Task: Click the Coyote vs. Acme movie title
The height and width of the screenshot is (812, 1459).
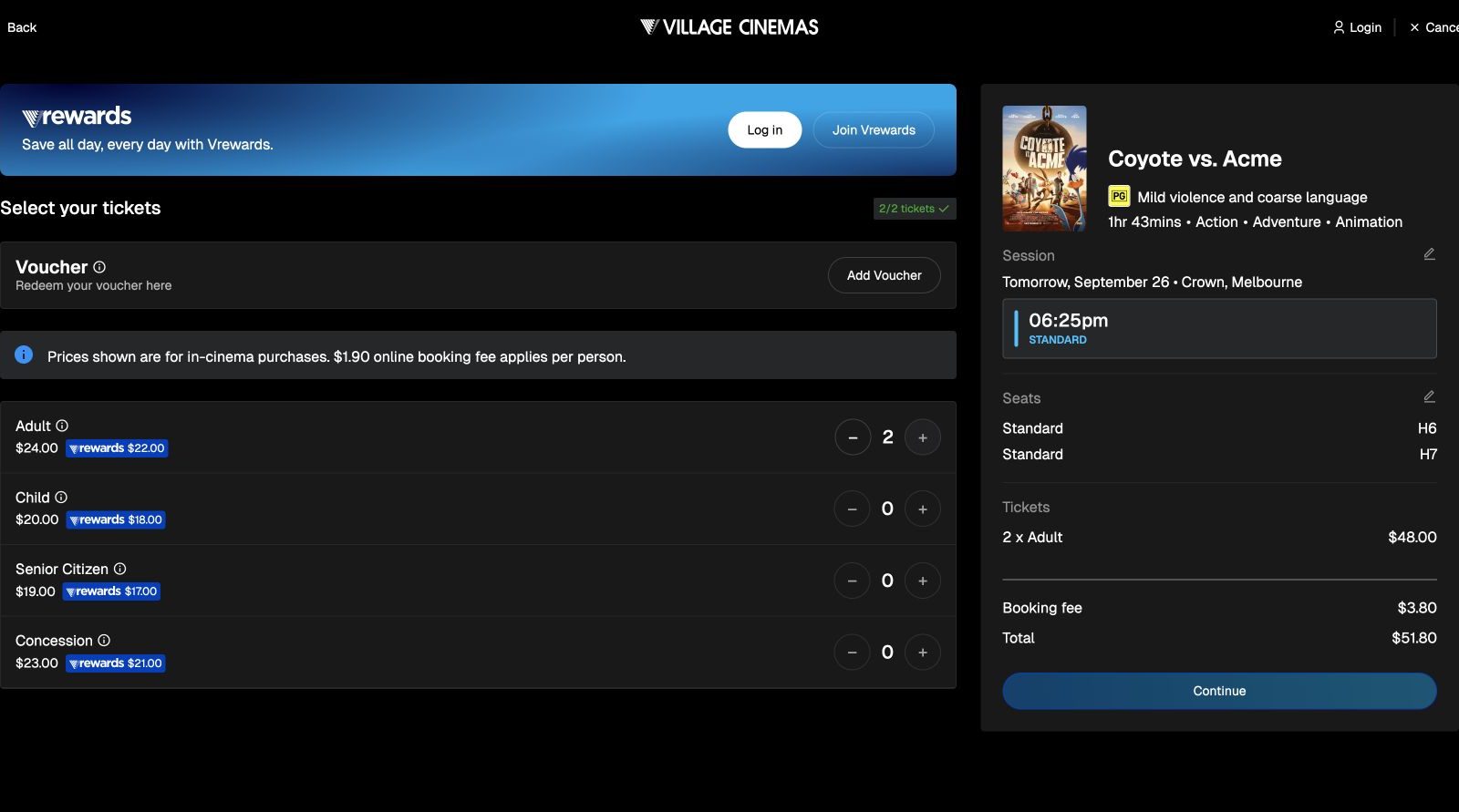Action: click(x=1195, y=159)
